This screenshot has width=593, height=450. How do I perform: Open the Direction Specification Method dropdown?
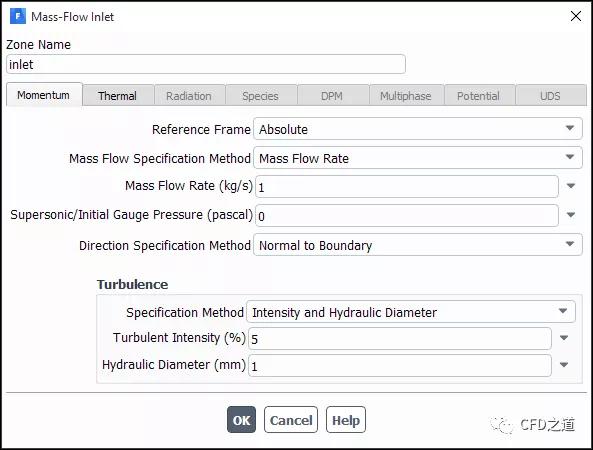point(418,245)
